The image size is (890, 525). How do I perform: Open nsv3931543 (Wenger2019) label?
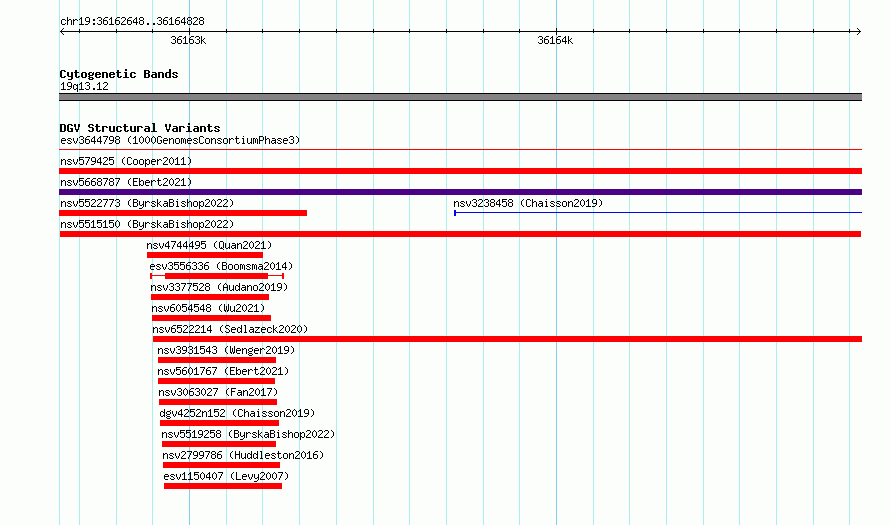click(x=226, y=350)
